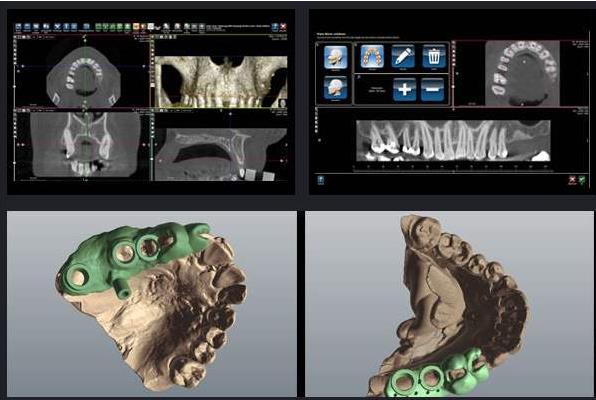
Task: Select the sagittal cross-section view pane
Action: (x=220, y=147)
